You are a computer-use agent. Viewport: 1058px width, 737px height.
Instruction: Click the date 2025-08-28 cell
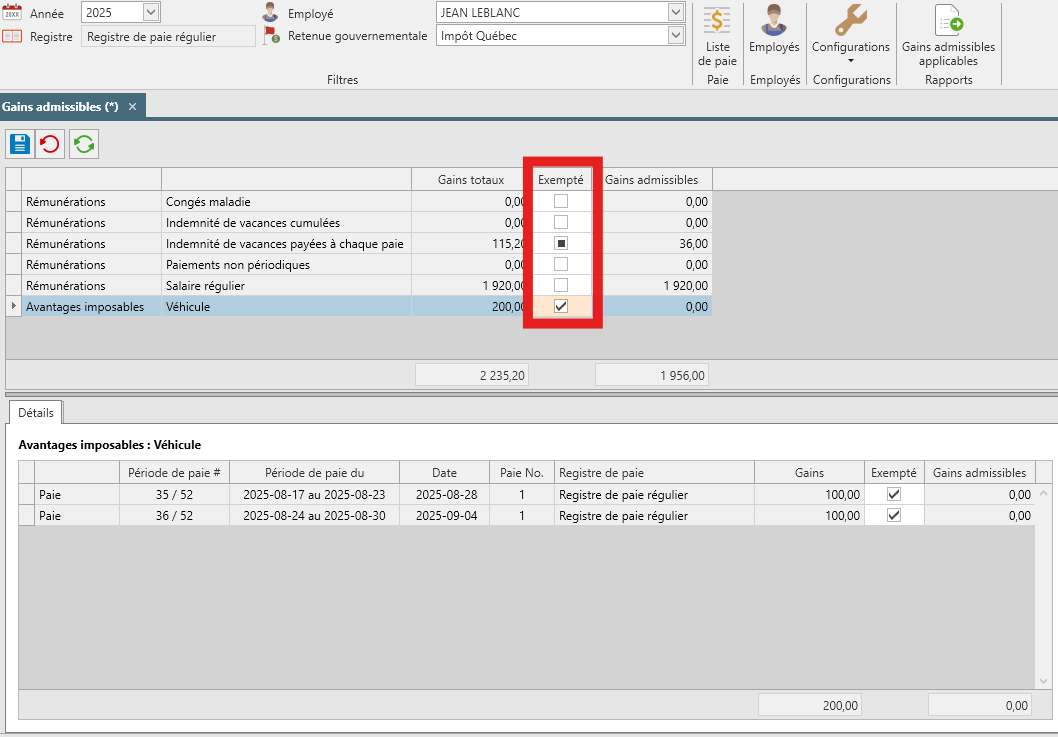point(446,494)
